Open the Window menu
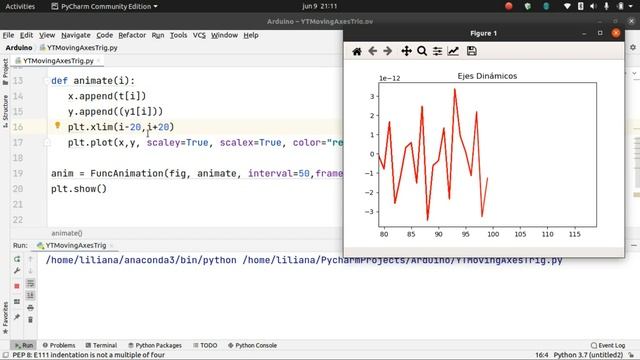The width and height of the screenshot is (640, 360). pos(224,35)
